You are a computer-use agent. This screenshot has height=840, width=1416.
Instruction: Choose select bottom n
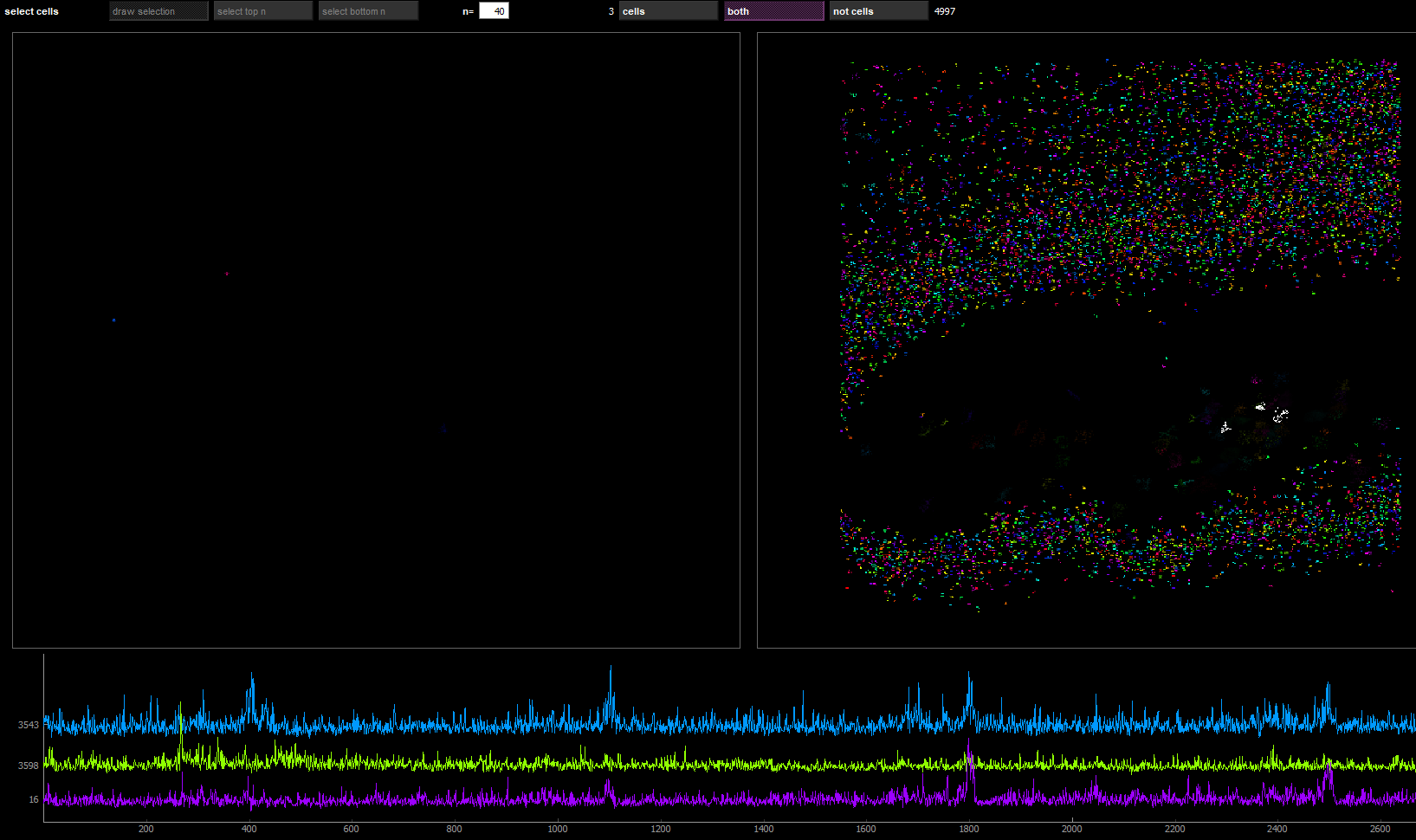point(368,11)
